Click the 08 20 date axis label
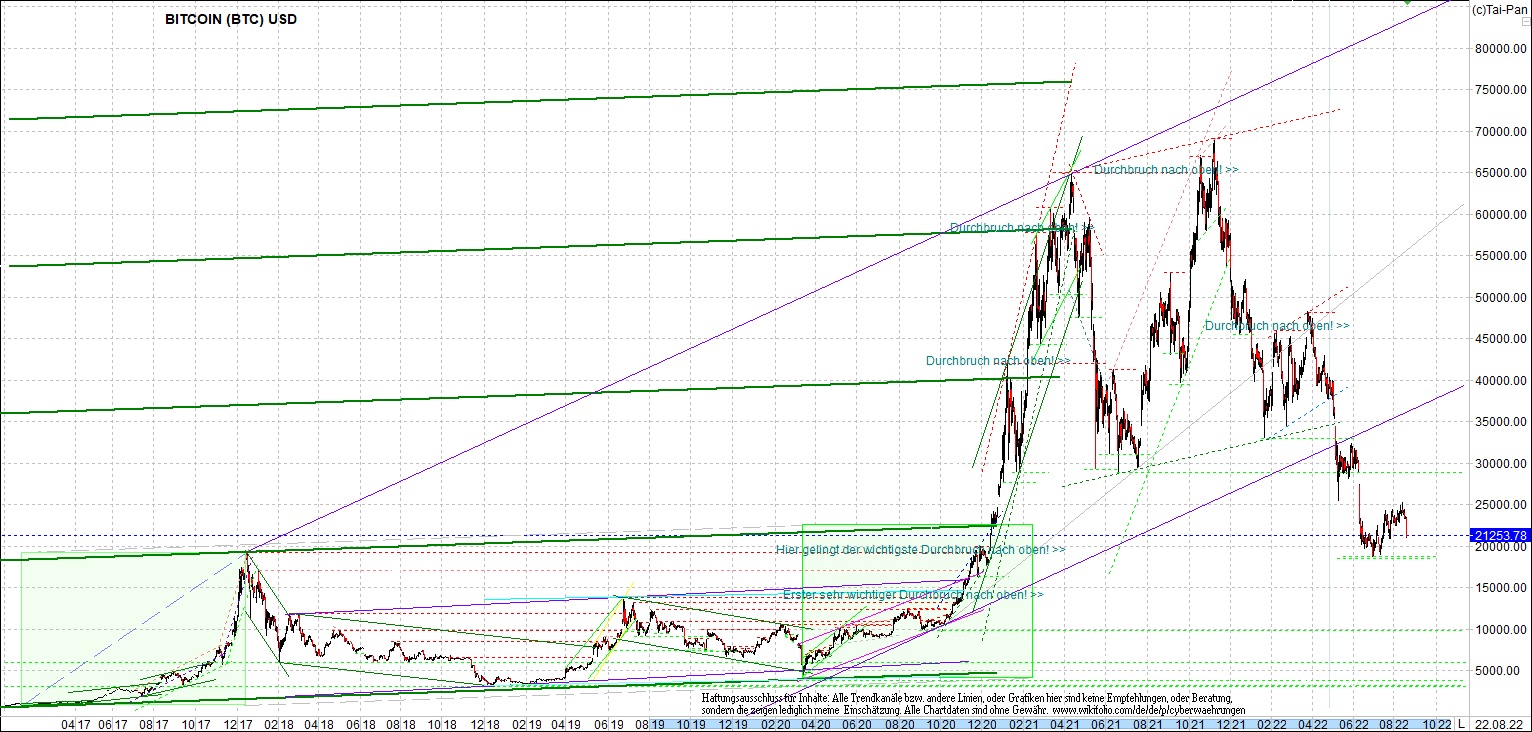Image resolution: width=1532 pixels, height=732 pixels. [x=898, y=724]
